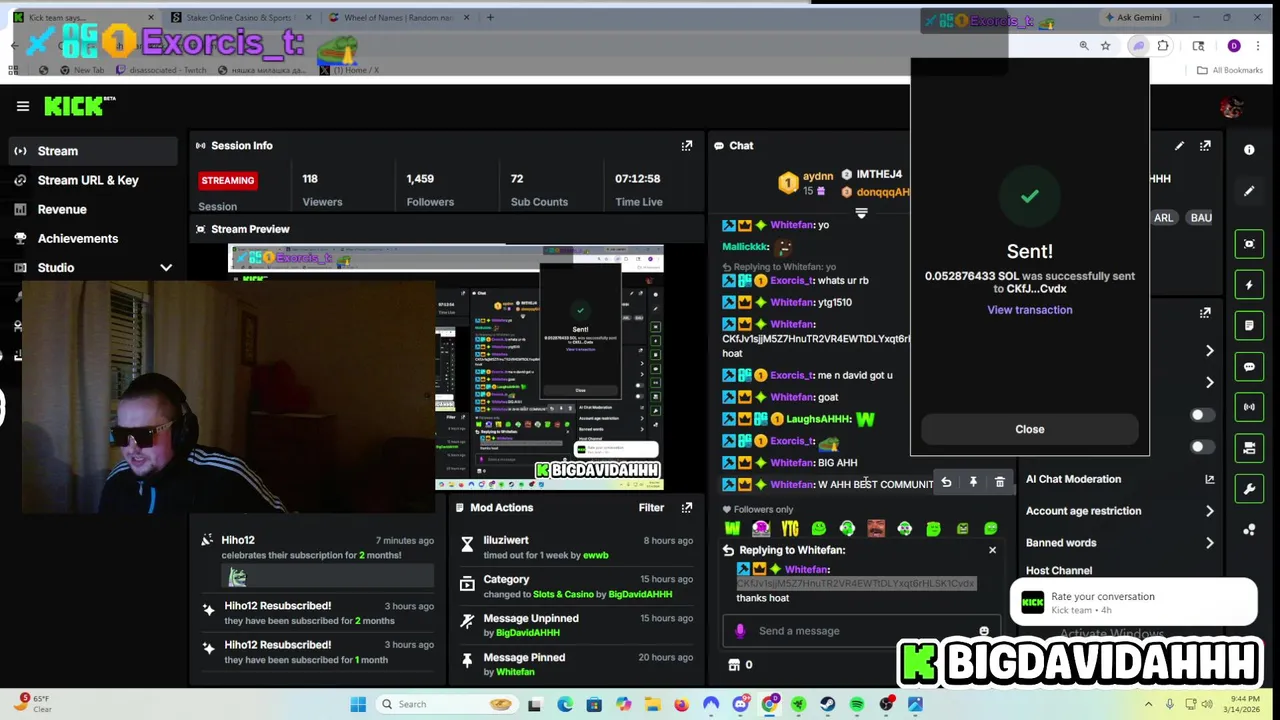Click the wrench tools icon in right sidebar
Viewport: 1280px width, 720px height.
point(1249,489)
